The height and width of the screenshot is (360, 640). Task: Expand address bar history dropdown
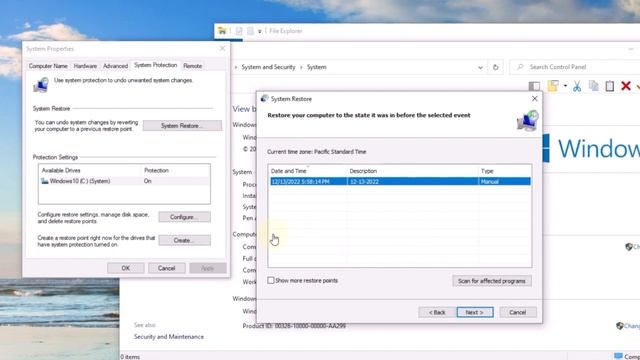[480, 67]
